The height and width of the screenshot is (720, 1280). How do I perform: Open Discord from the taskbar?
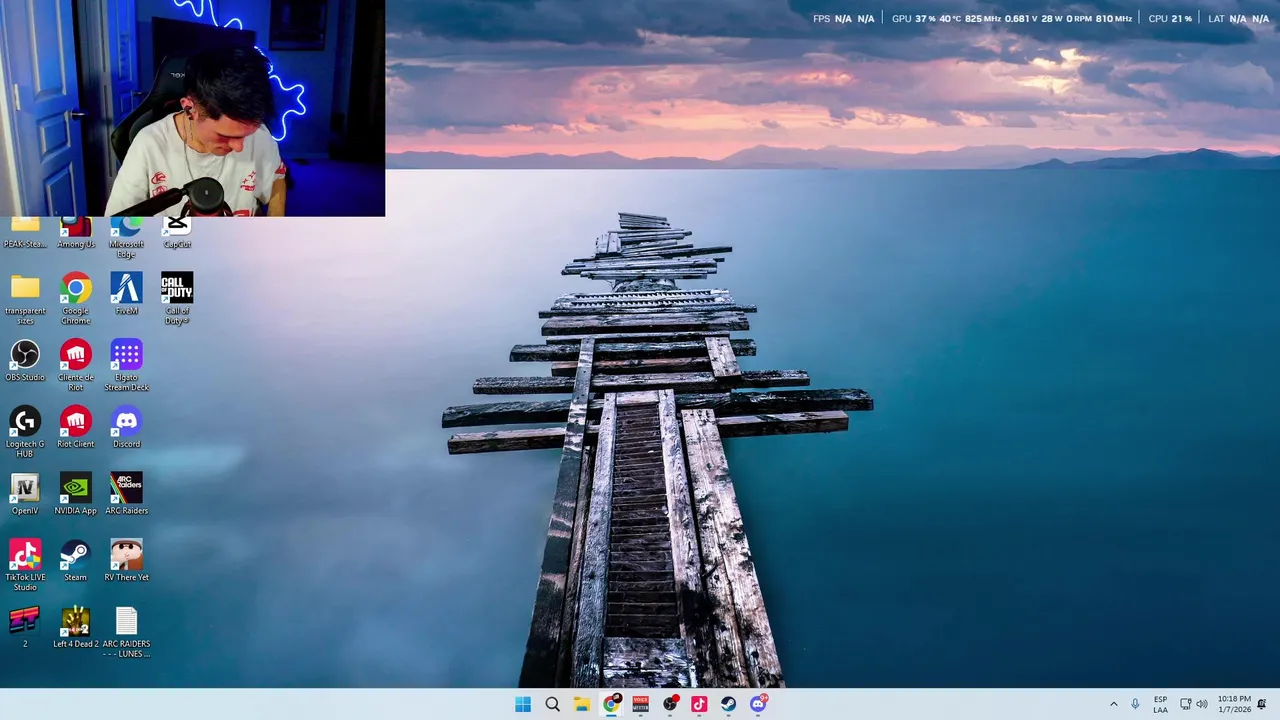[x=758, y=704]
